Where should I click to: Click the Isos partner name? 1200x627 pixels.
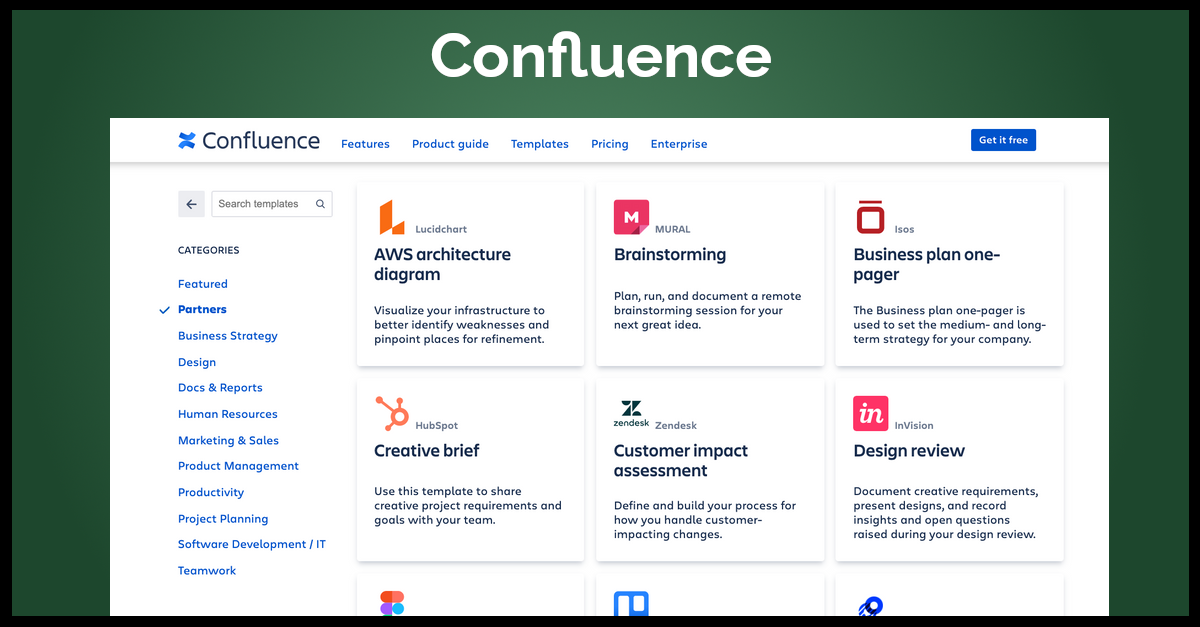[x=904, y=229]
